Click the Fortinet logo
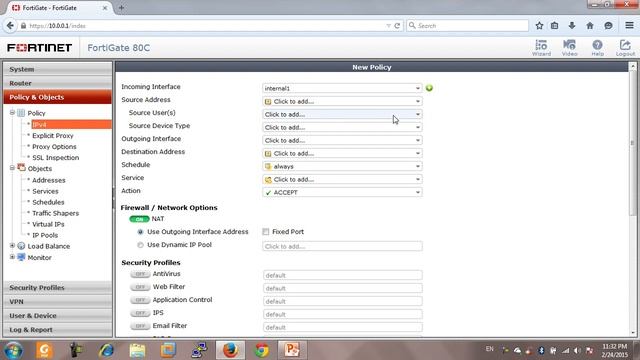The width and height of the screenshot is (640, 360). coord(40,48)
